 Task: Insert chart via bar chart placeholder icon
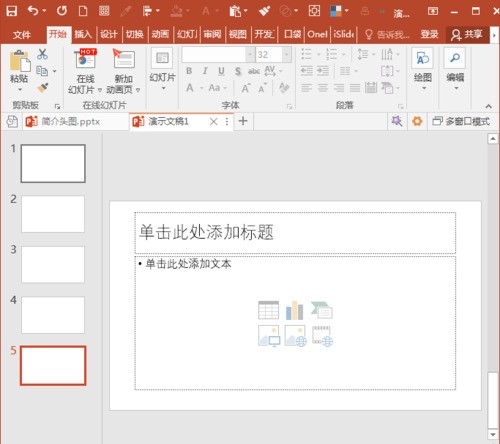click(x=295, y=310)
